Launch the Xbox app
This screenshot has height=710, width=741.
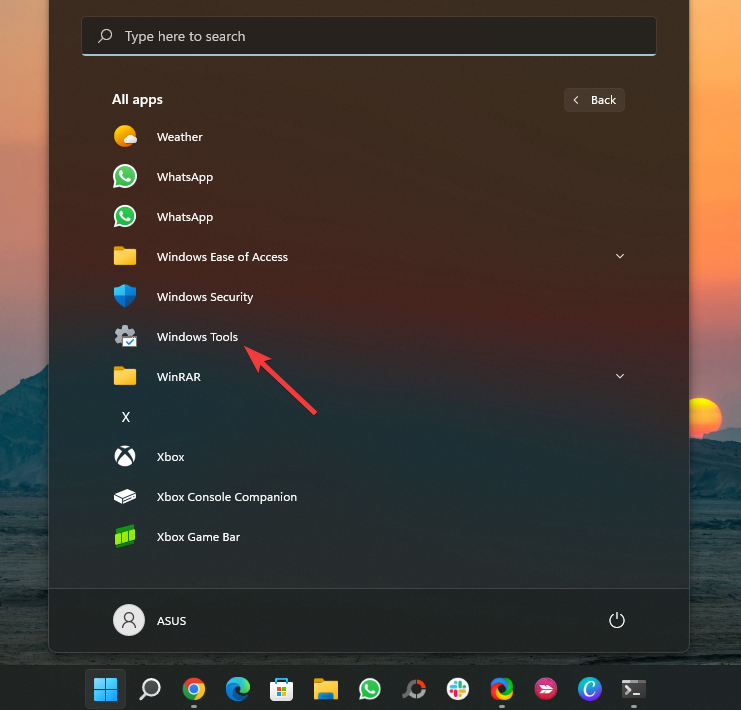click(369, 457)
